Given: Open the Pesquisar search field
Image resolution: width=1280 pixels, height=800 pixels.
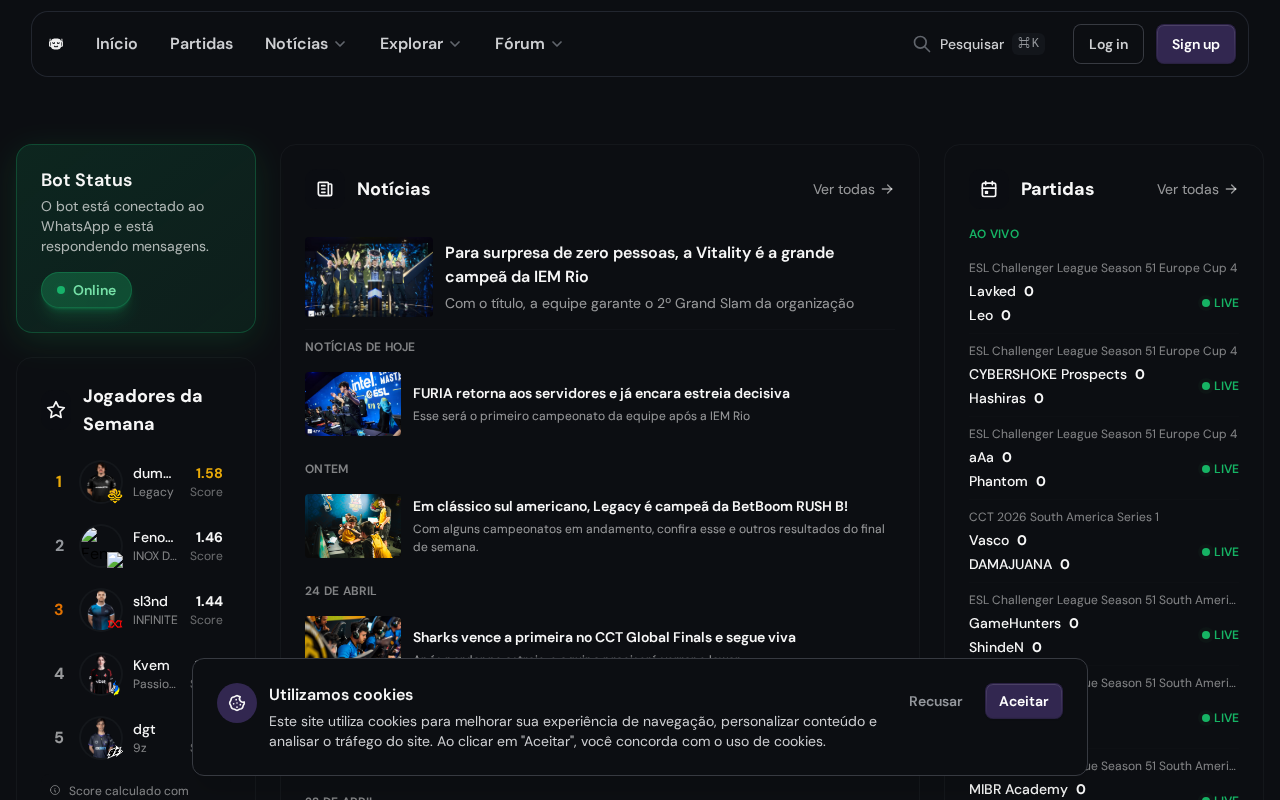Looking at the screenshot, I should pos(979,44).
